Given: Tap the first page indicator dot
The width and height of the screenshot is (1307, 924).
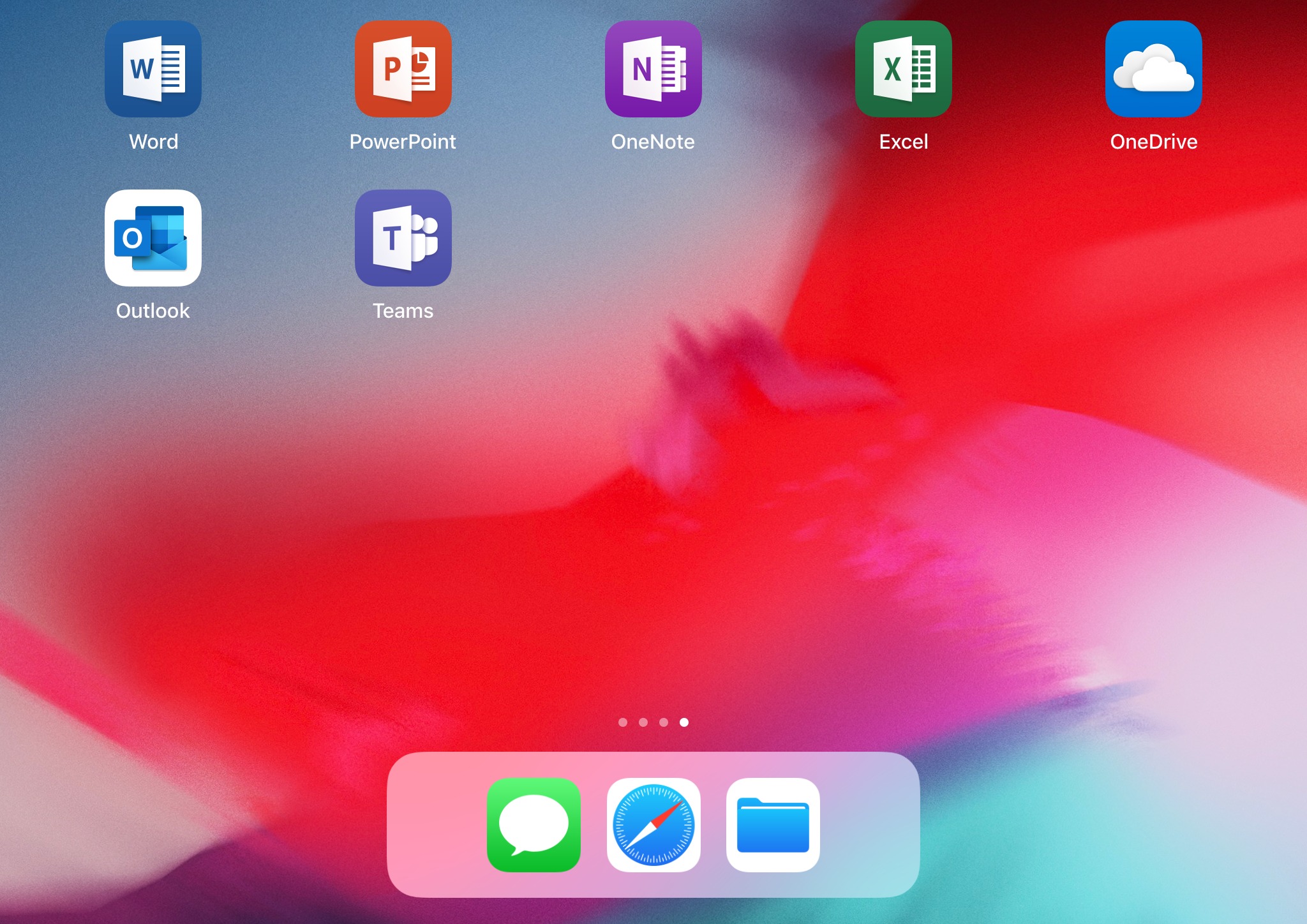Looking at the screenshot, I should 622,723.
